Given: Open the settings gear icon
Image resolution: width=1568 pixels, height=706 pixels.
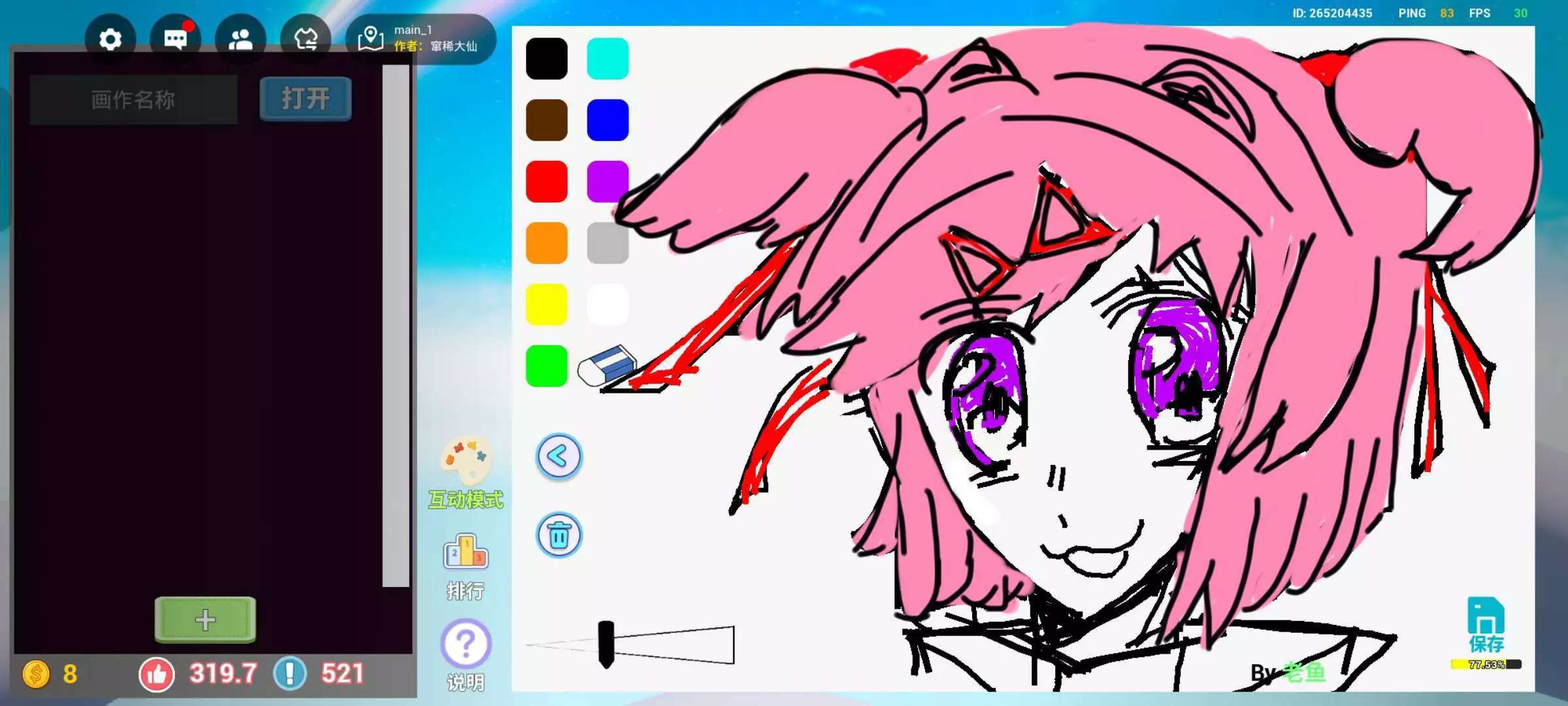Looking at the screenshot, I should coord(110,40).
